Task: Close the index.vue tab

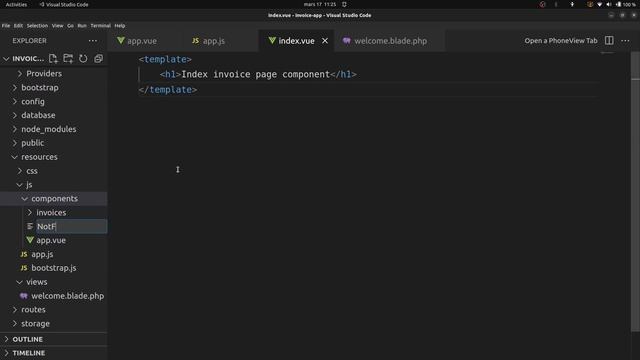Action: click(x=325, y=41)
